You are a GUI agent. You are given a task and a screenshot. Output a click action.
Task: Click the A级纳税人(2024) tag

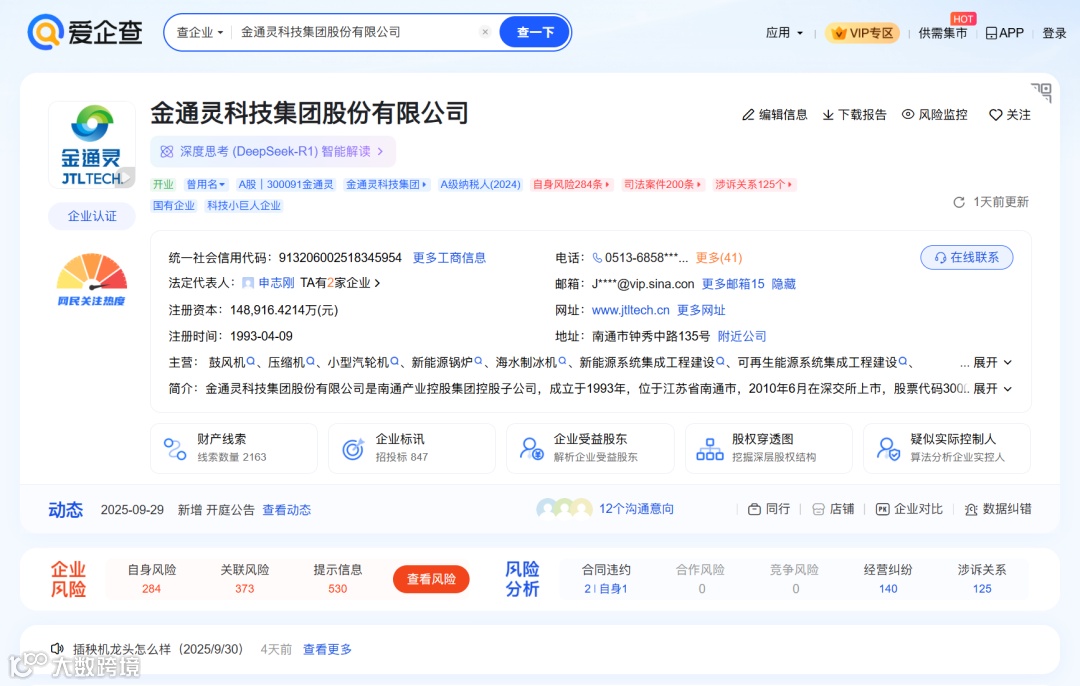click(x=480, y=185)
